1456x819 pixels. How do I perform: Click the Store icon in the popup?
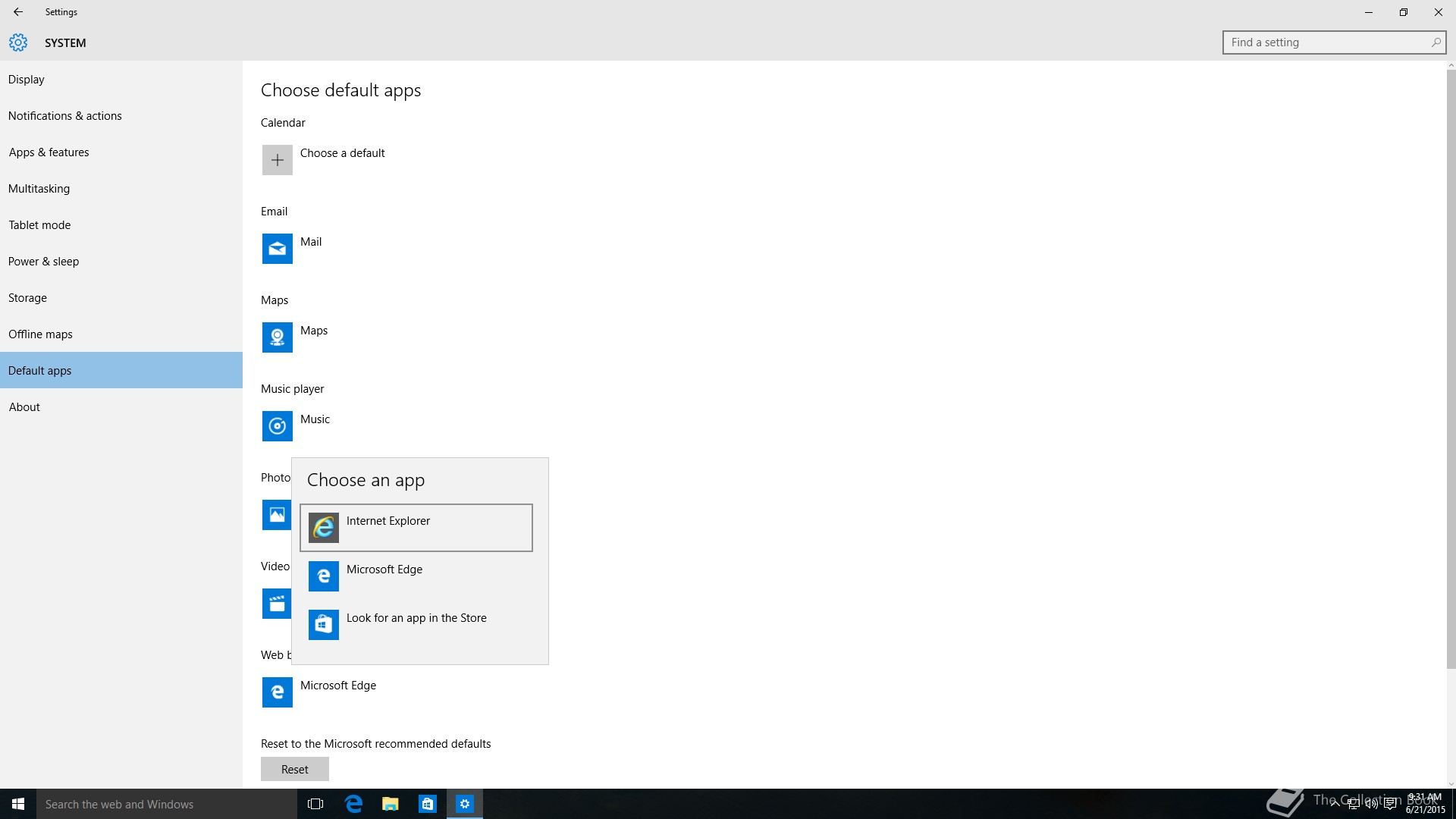[x=323, y=625]
